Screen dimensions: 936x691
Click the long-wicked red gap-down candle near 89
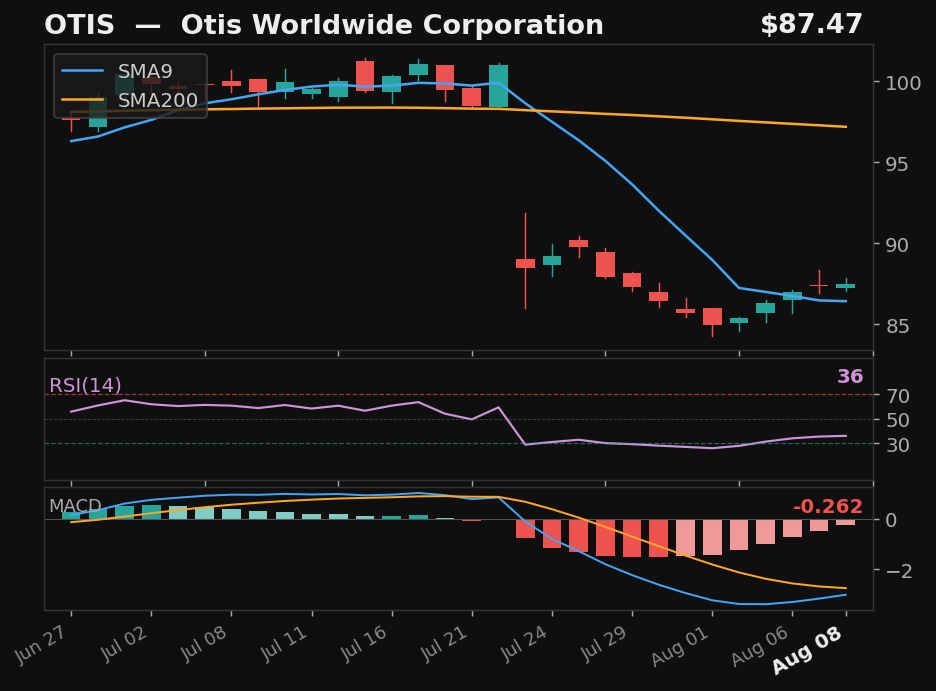525,261
